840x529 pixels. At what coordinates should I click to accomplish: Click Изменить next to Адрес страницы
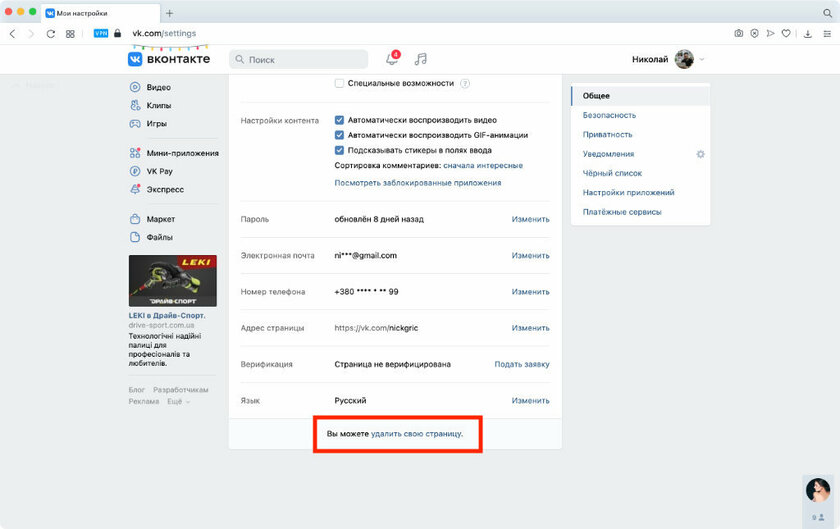(x=530, y=328)
